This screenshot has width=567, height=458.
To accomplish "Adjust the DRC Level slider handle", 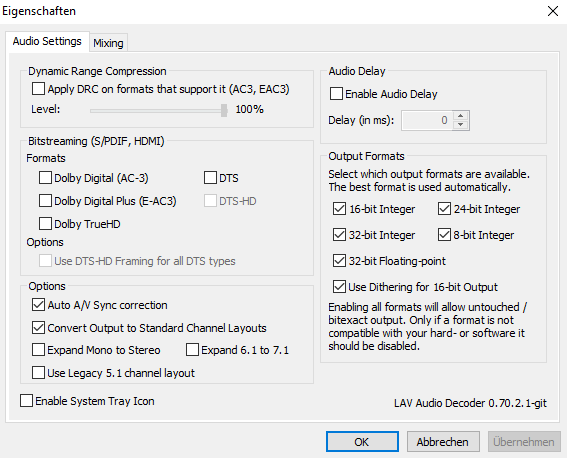I will point(224,110).
